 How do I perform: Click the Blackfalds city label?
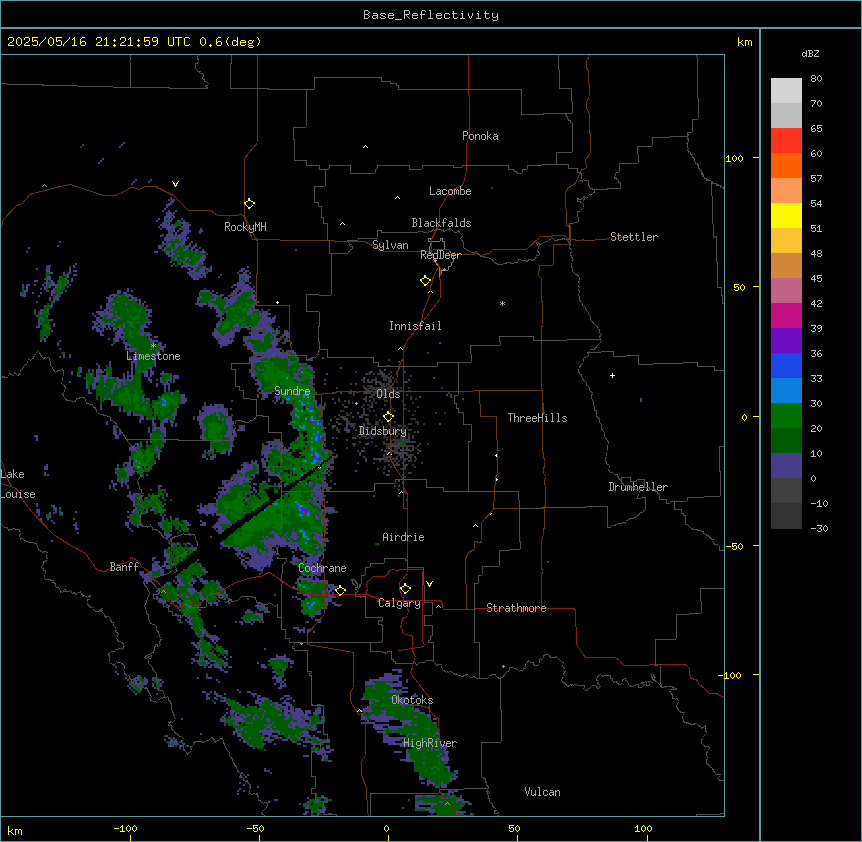tap(441, 223)
